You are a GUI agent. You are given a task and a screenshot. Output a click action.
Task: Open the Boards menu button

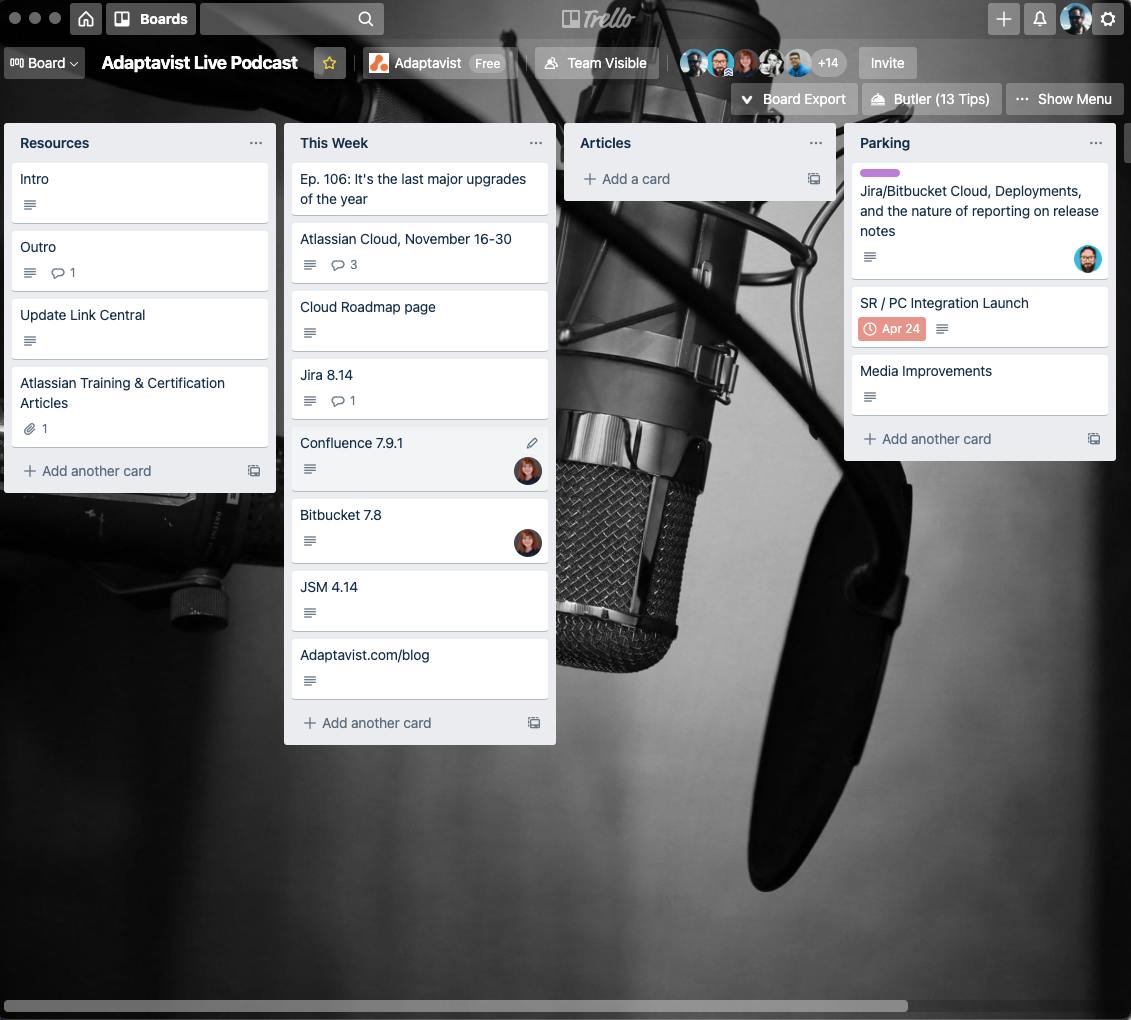pyautogui.click(x=151, y=19)
